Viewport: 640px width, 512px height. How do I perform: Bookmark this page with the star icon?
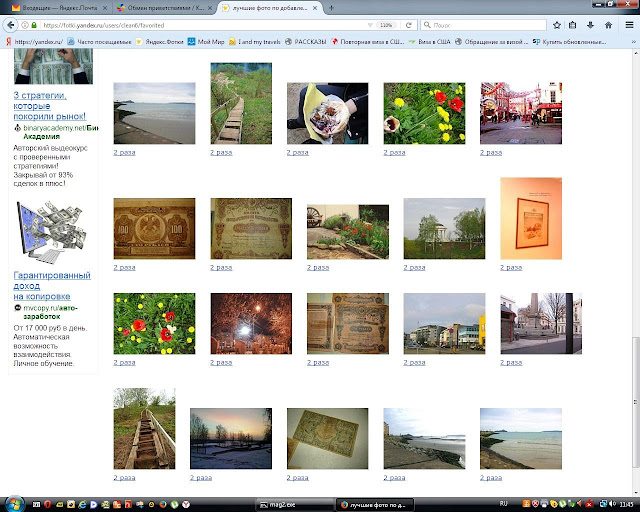[x=557, y=25]
